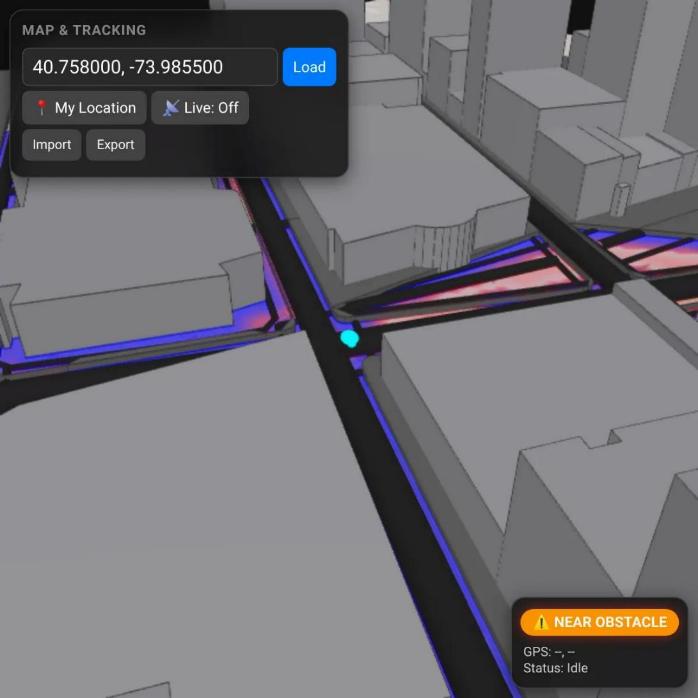Click the satellite dish icon on Live button
This screenshot has height=698, width=698.
(171, 108)
